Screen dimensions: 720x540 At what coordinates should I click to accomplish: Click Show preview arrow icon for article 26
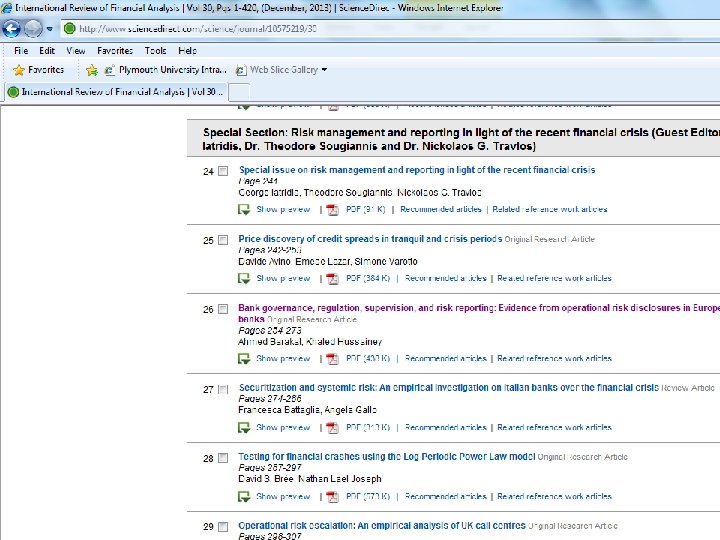pos(244,359)
